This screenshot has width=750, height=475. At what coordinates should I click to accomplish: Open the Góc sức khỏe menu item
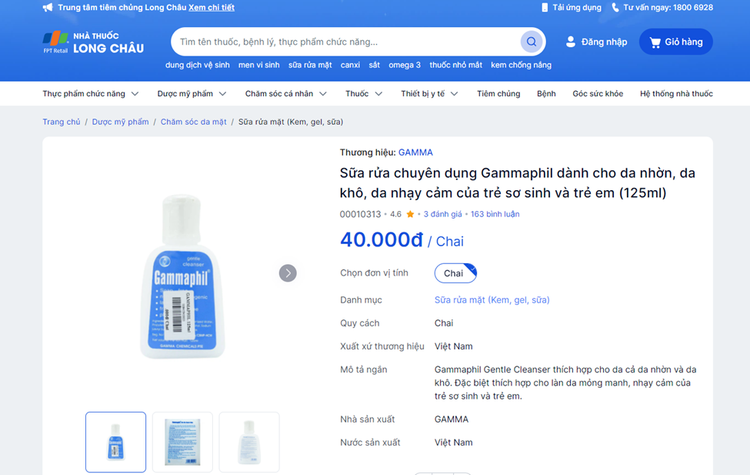[597, 94]
